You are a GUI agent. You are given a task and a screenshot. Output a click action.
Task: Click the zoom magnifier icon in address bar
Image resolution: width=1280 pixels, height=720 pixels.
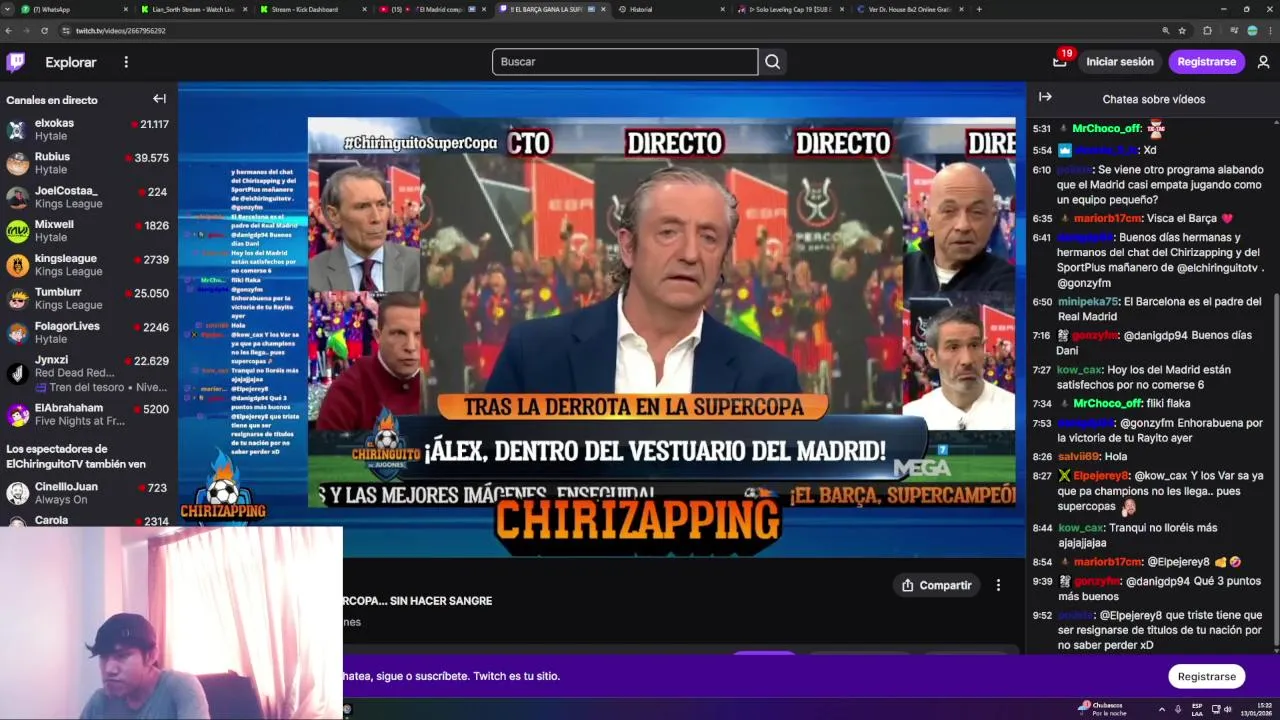pyautogui.click(x=1166, y=31)
